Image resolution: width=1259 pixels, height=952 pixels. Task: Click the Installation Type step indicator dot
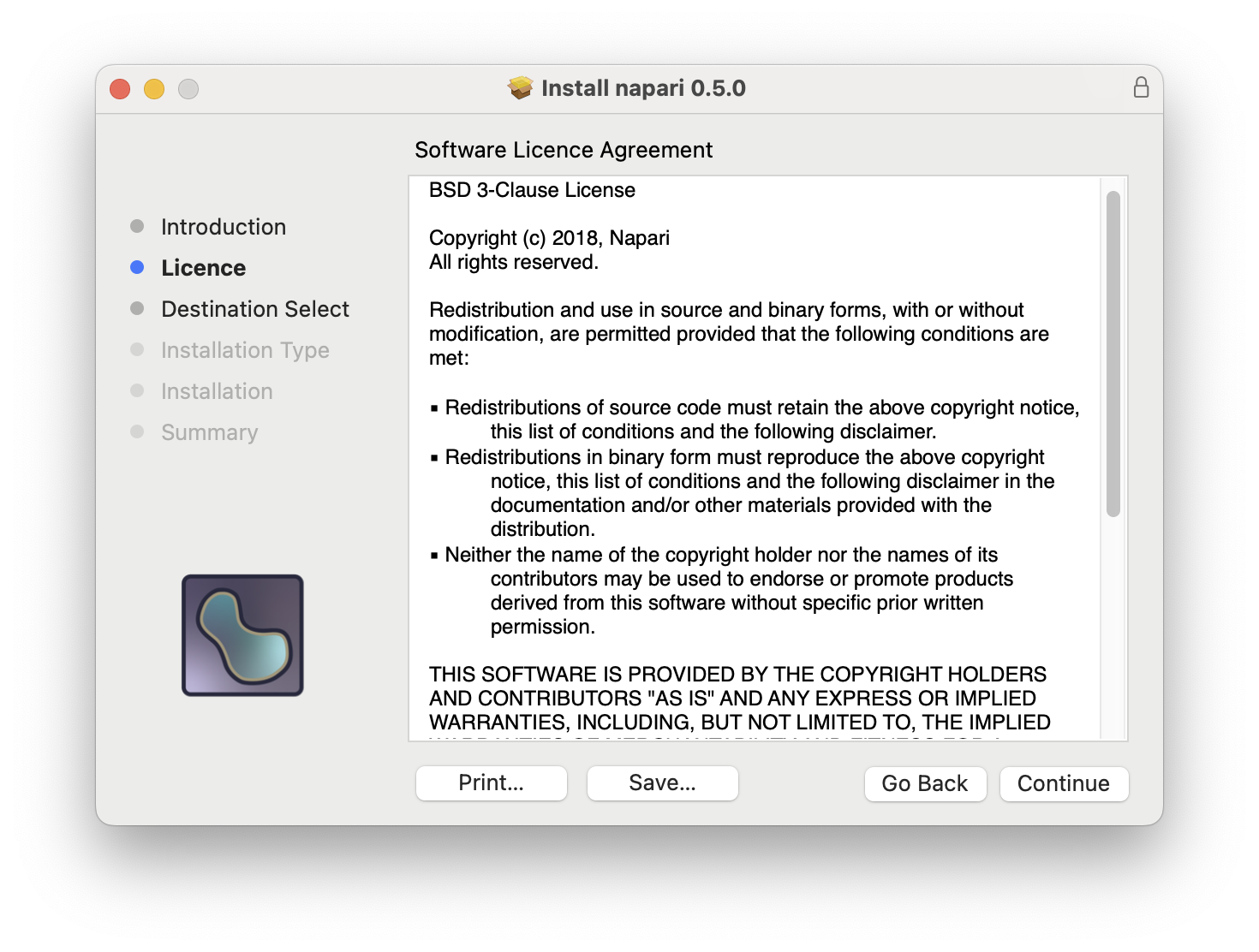tap(138, 349)
